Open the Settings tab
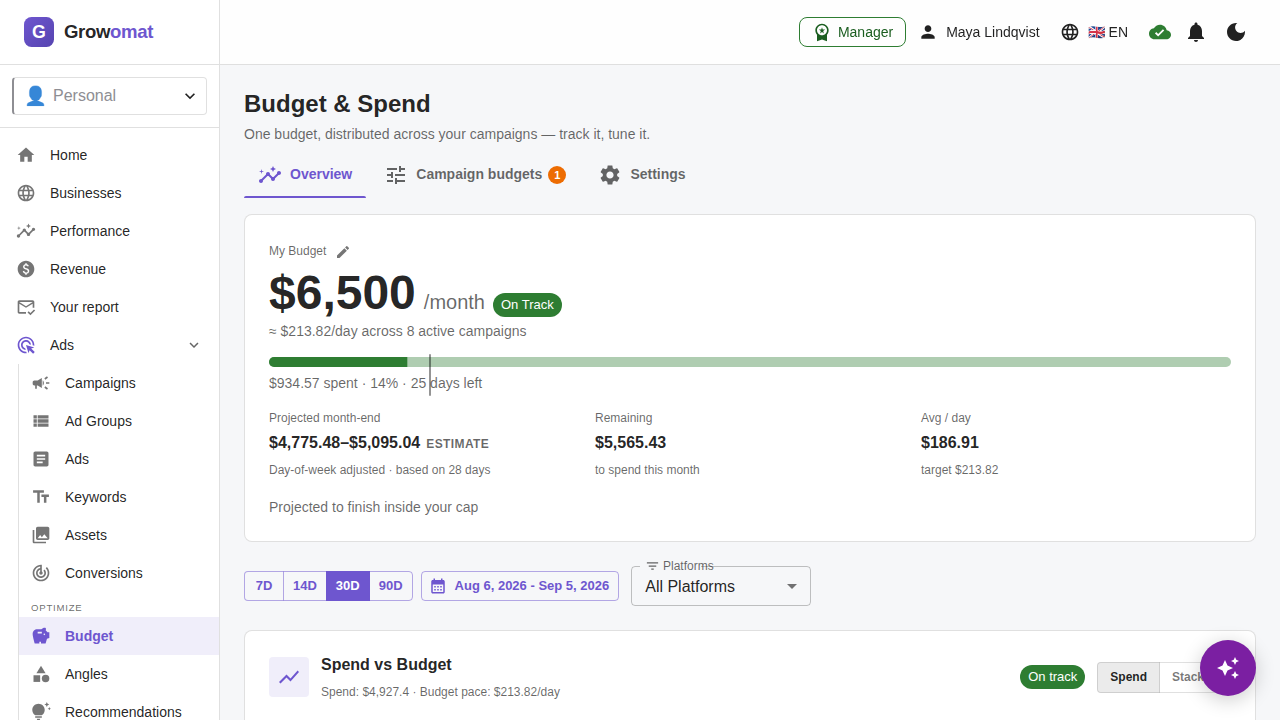 (642, 175)
